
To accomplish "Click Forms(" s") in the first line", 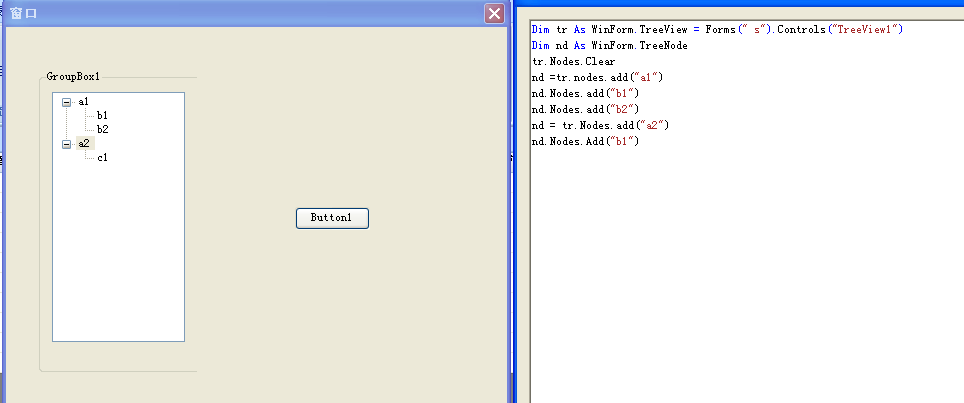I will point(738,29).
